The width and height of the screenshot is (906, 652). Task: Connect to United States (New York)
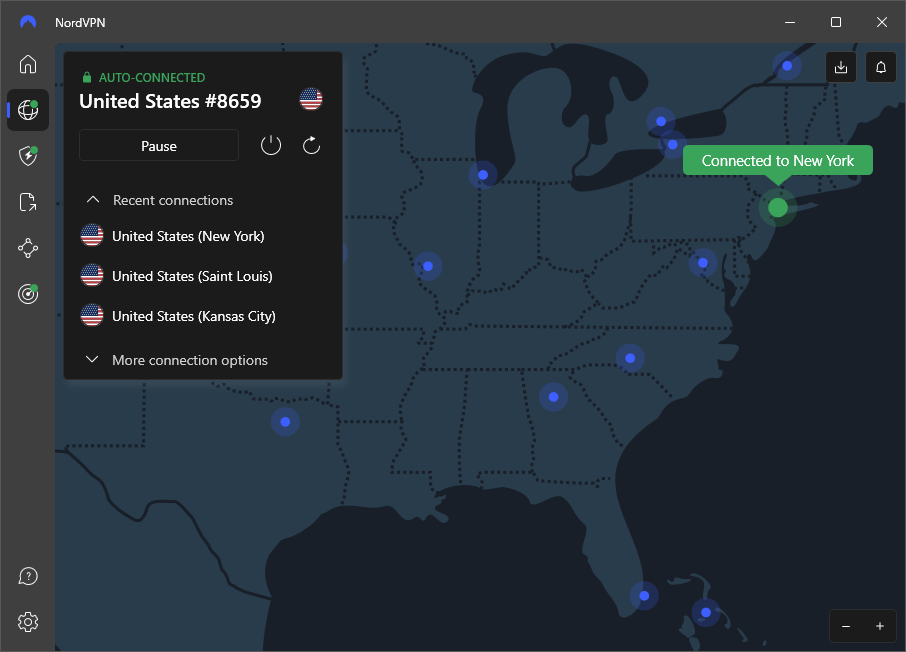click(172, 236)
